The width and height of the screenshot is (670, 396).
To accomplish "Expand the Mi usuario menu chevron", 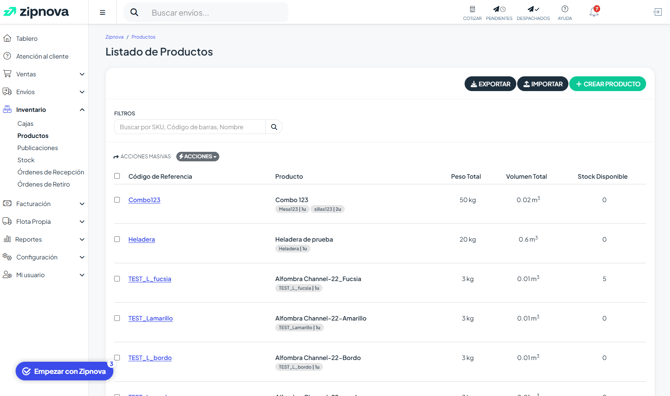I will (x=82, y=275).
